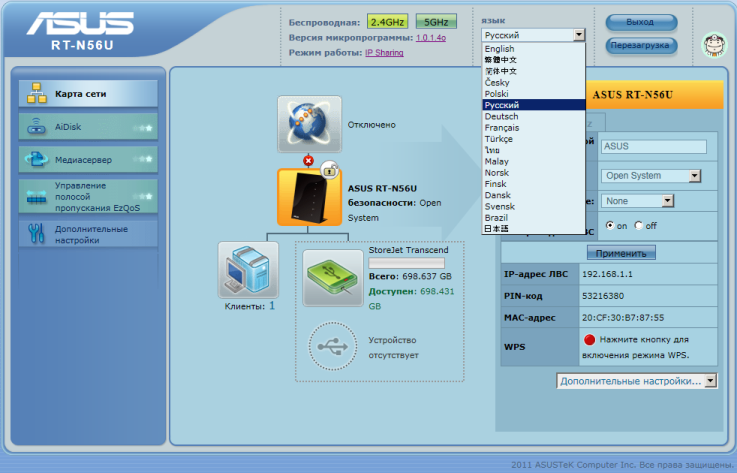
Task: Click the AiDisk router icon
Action: point(37,126)
